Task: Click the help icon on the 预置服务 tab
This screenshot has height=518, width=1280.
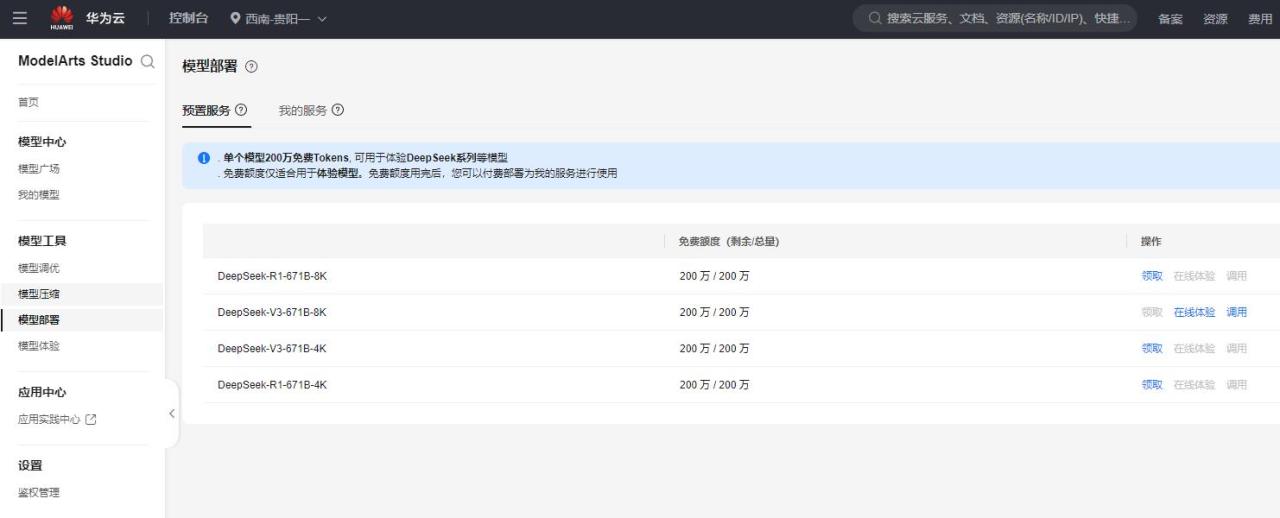Action: coord(241,110)
